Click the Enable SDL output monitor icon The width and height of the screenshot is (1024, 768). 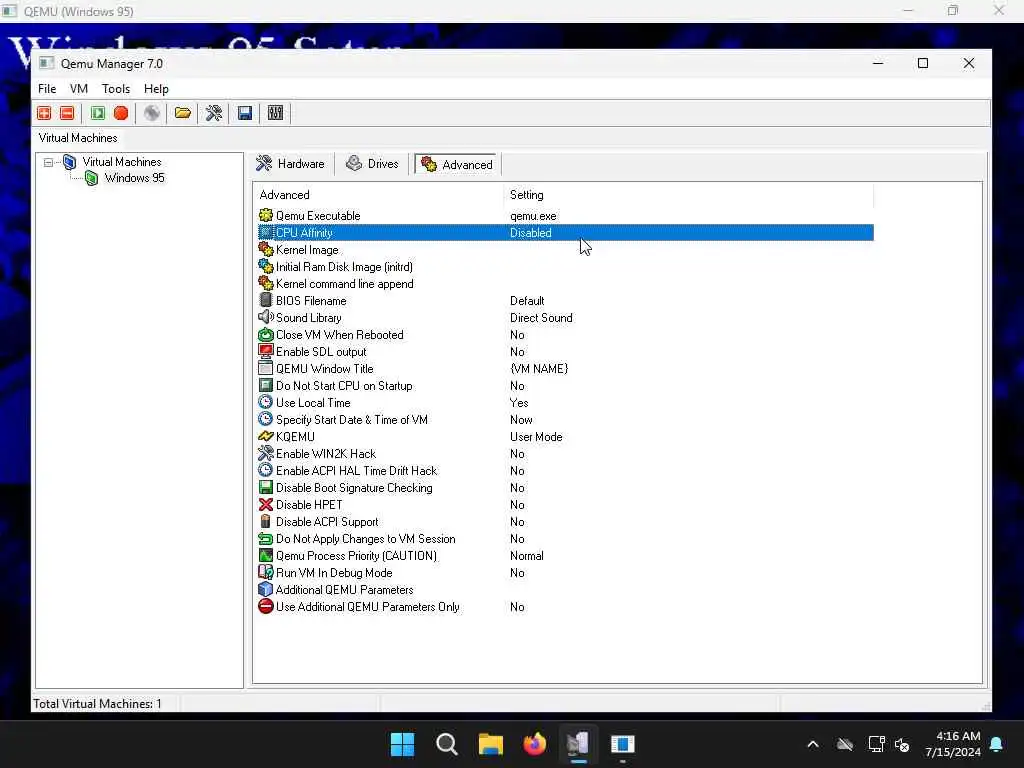(266, 351)
